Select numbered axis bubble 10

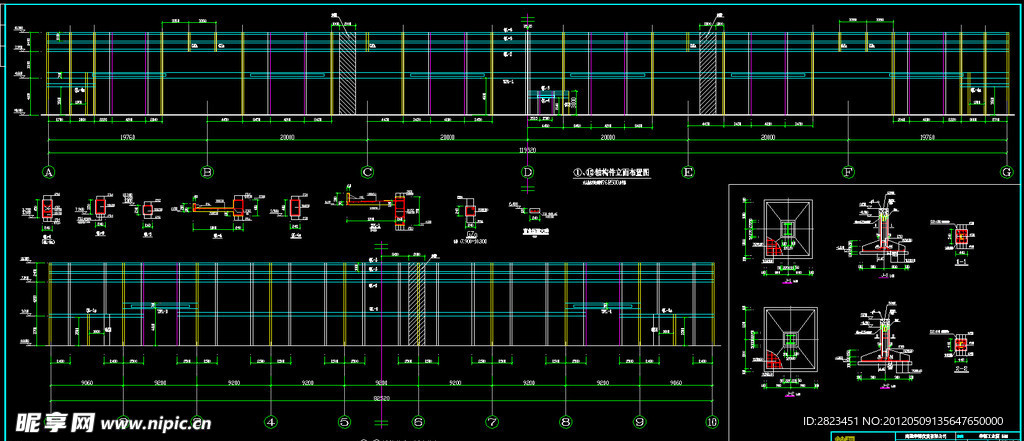(x=712, y=423)
